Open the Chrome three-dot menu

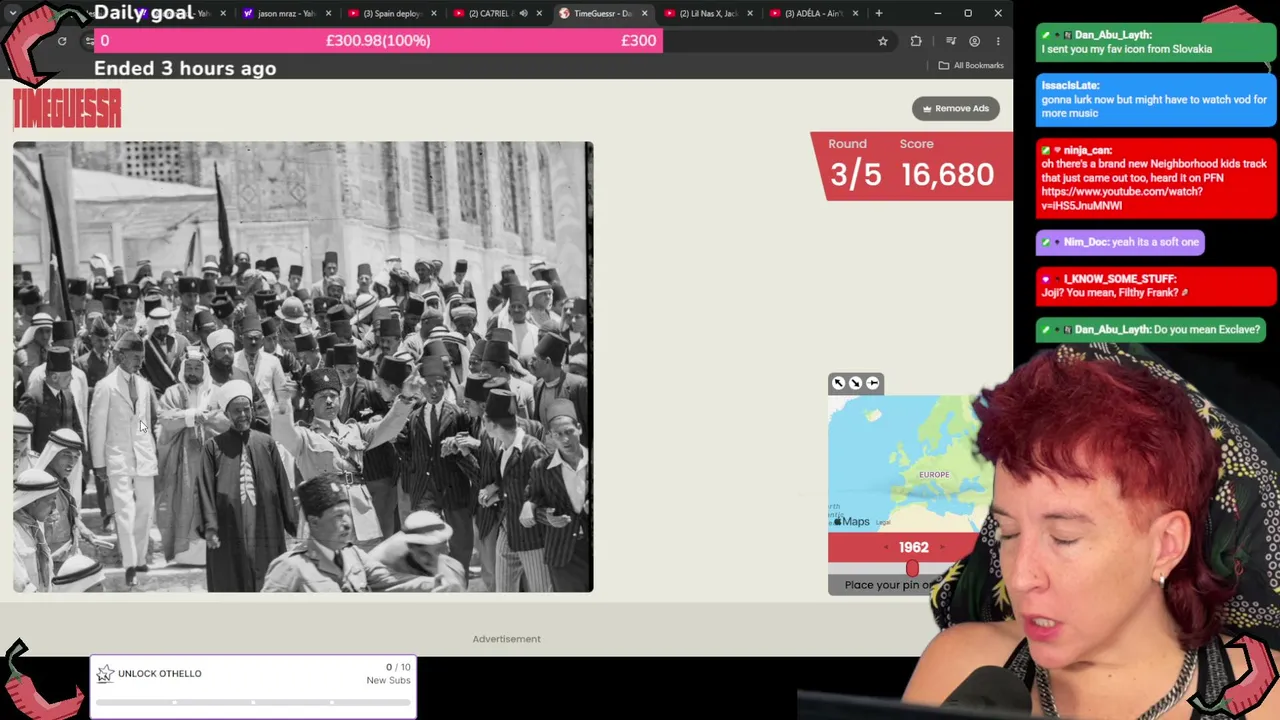[x=998, y=41]
